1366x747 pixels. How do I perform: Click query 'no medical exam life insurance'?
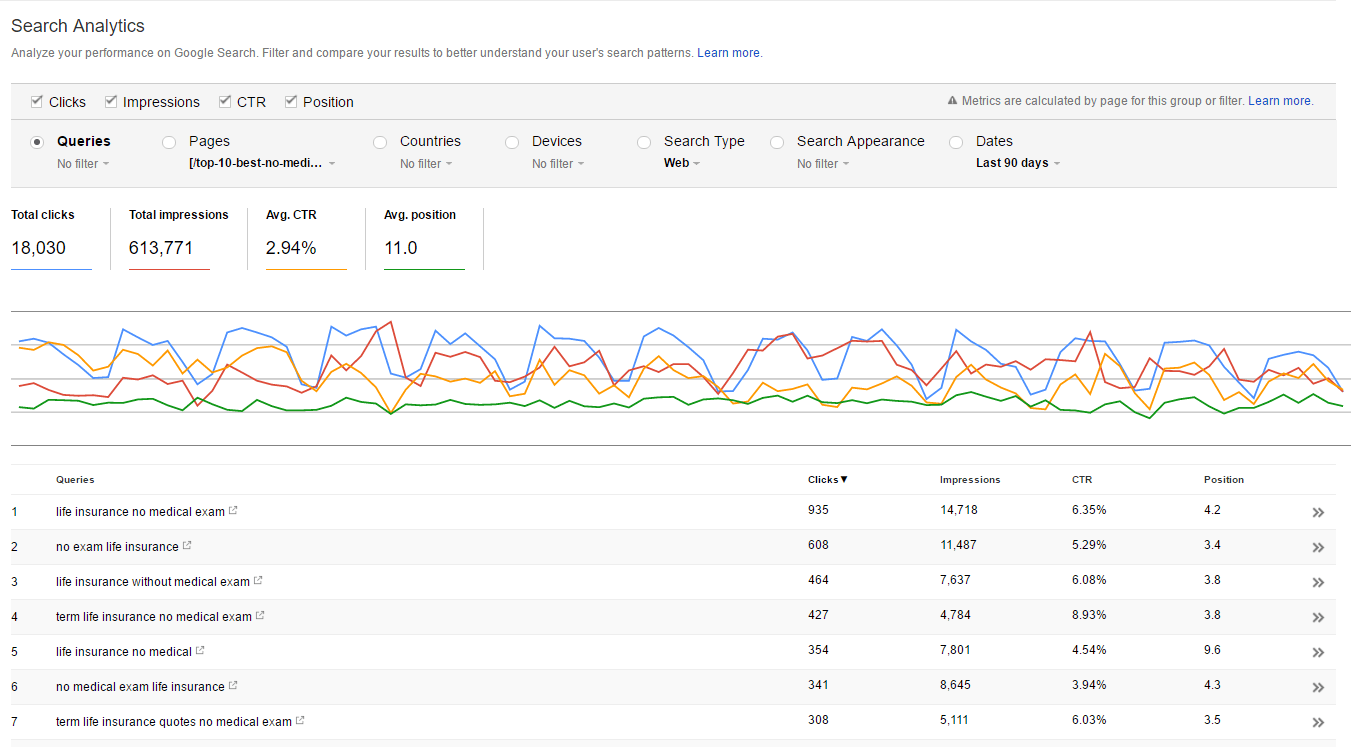click(140, 687)
